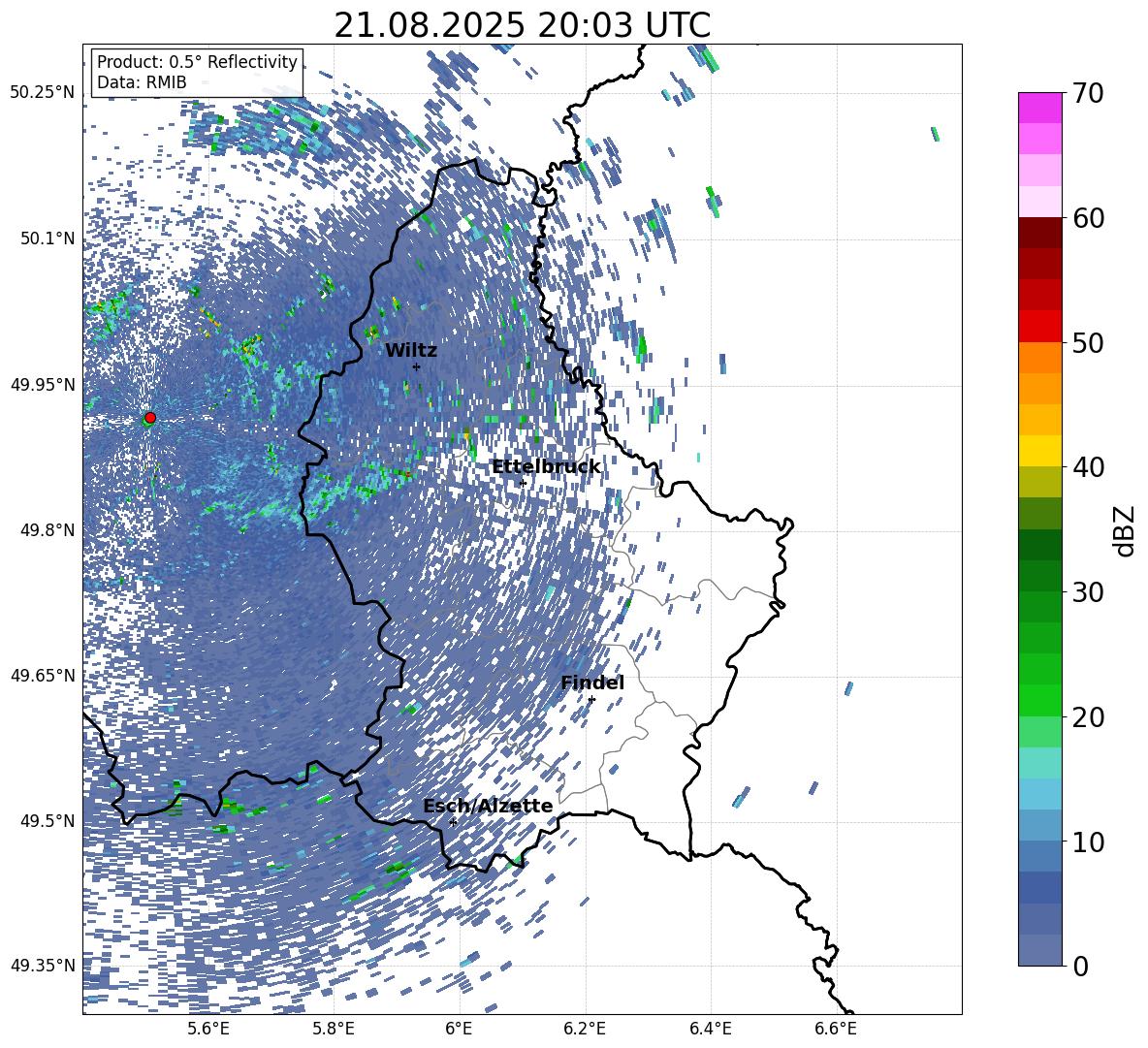The height and width of the screenshot is (1048, 1148).
Task: Click the bright green colorbar segment
Action: 1039,700
